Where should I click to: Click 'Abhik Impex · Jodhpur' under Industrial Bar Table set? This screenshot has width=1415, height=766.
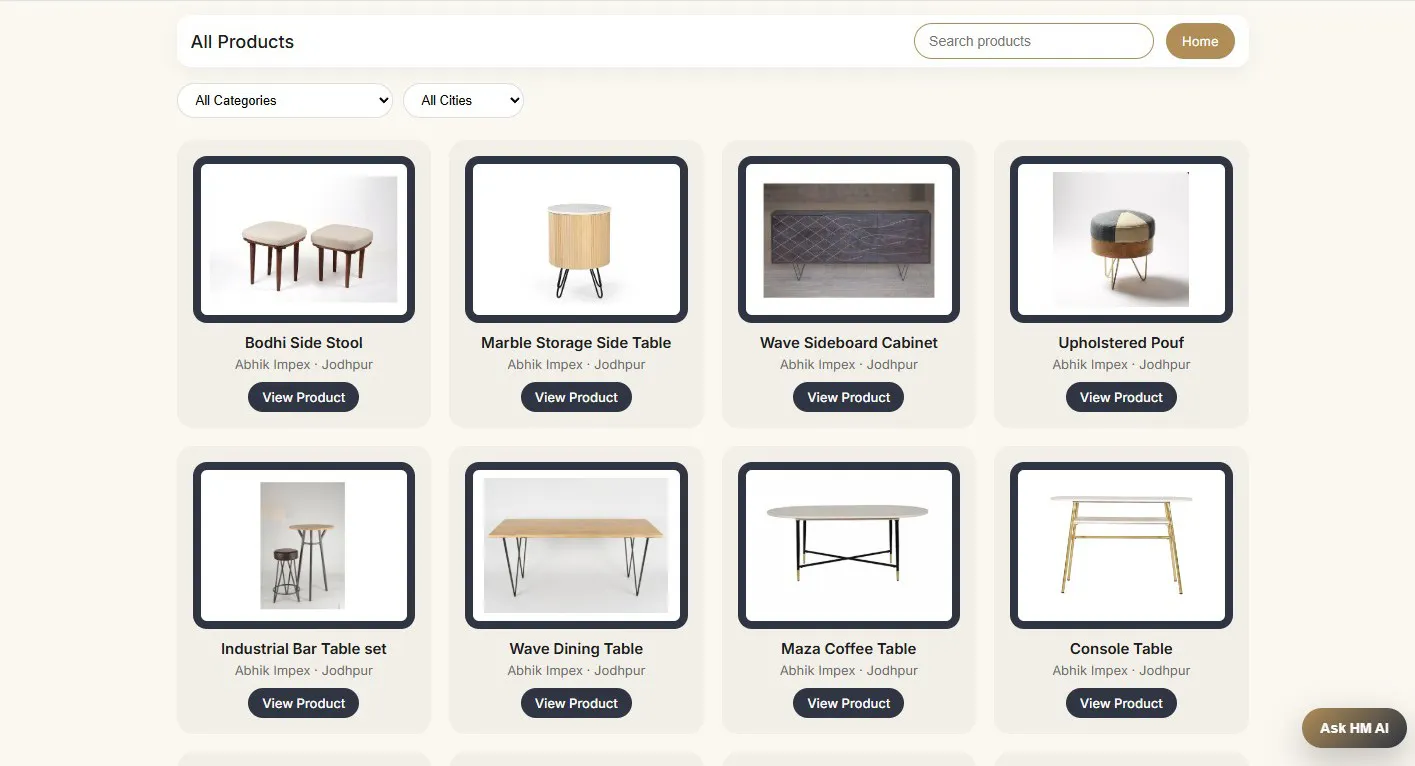coord(304,671)
